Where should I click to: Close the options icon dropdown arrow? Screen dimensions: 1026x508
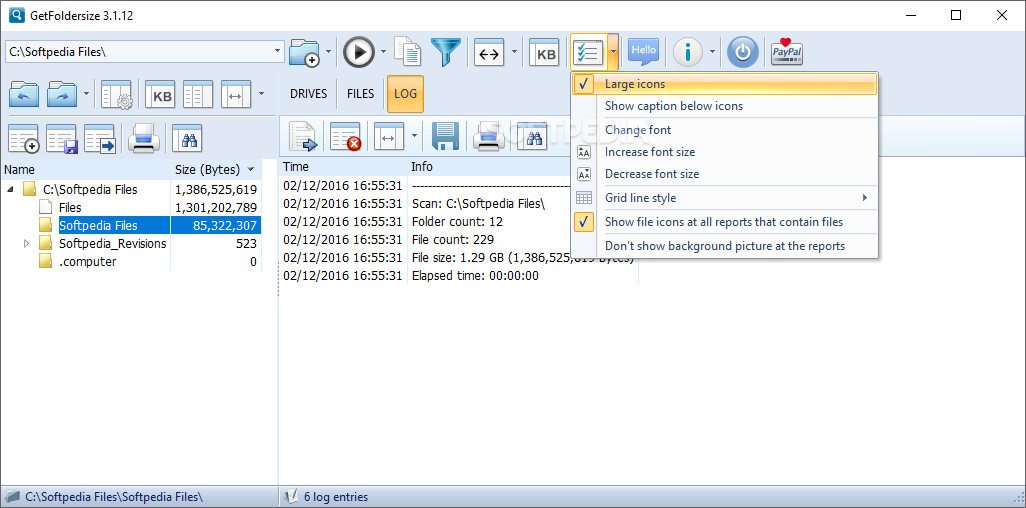pyautogui.click(x=612, y=52)
